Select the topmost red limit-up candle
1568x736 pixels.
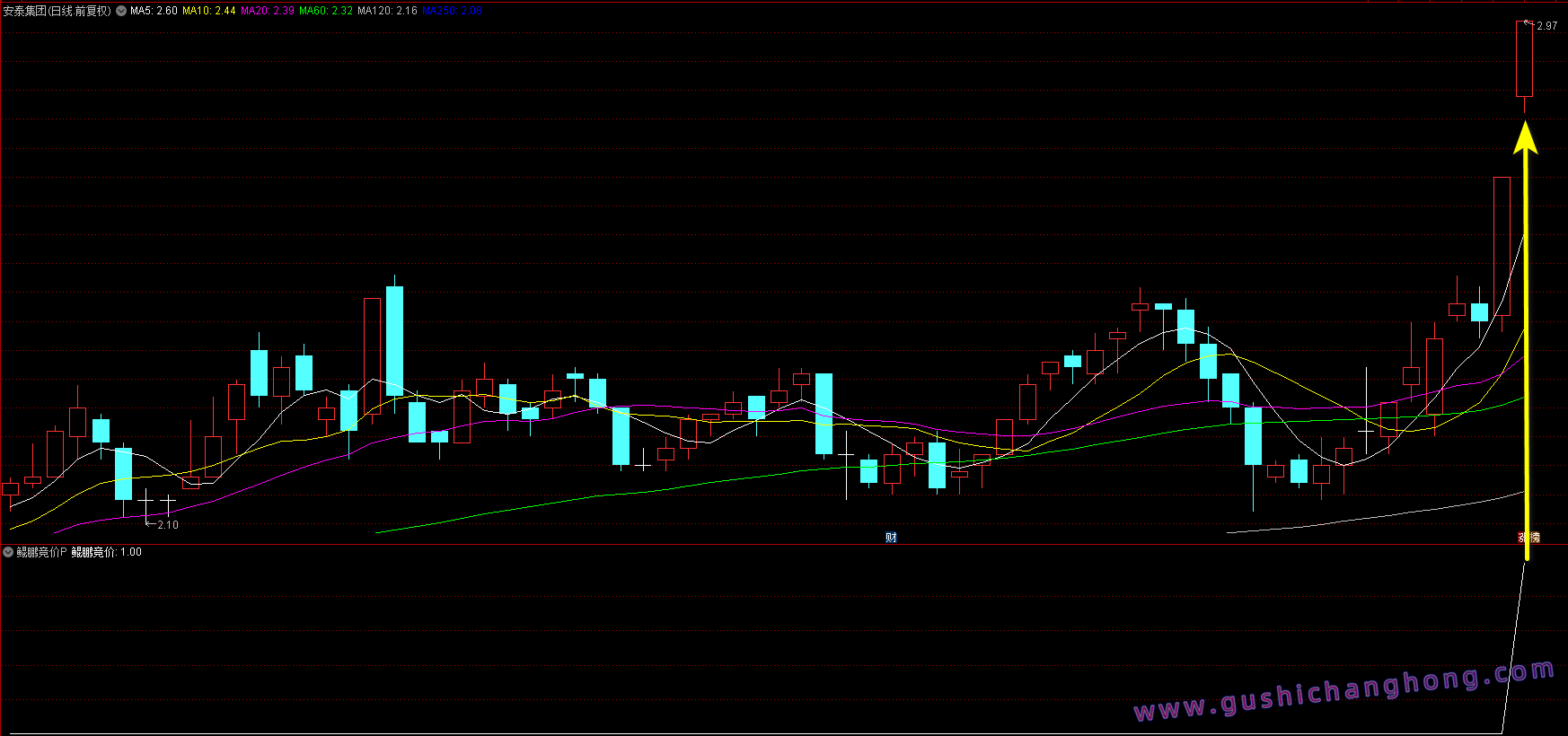(1524, 58)
